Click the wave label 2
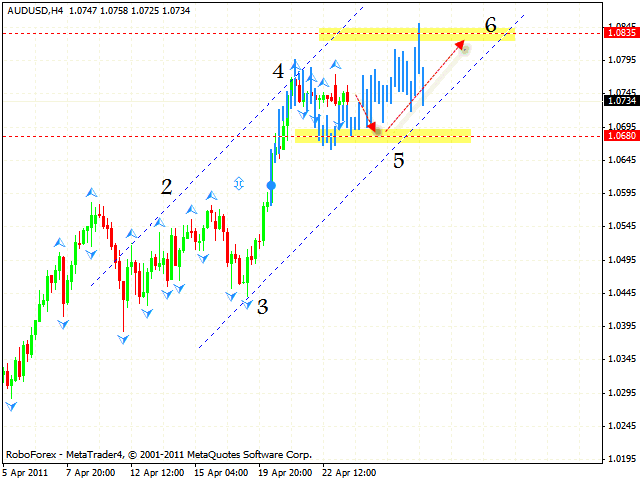The height and width of the screenshot is (480, 640). tap(167, 187)
